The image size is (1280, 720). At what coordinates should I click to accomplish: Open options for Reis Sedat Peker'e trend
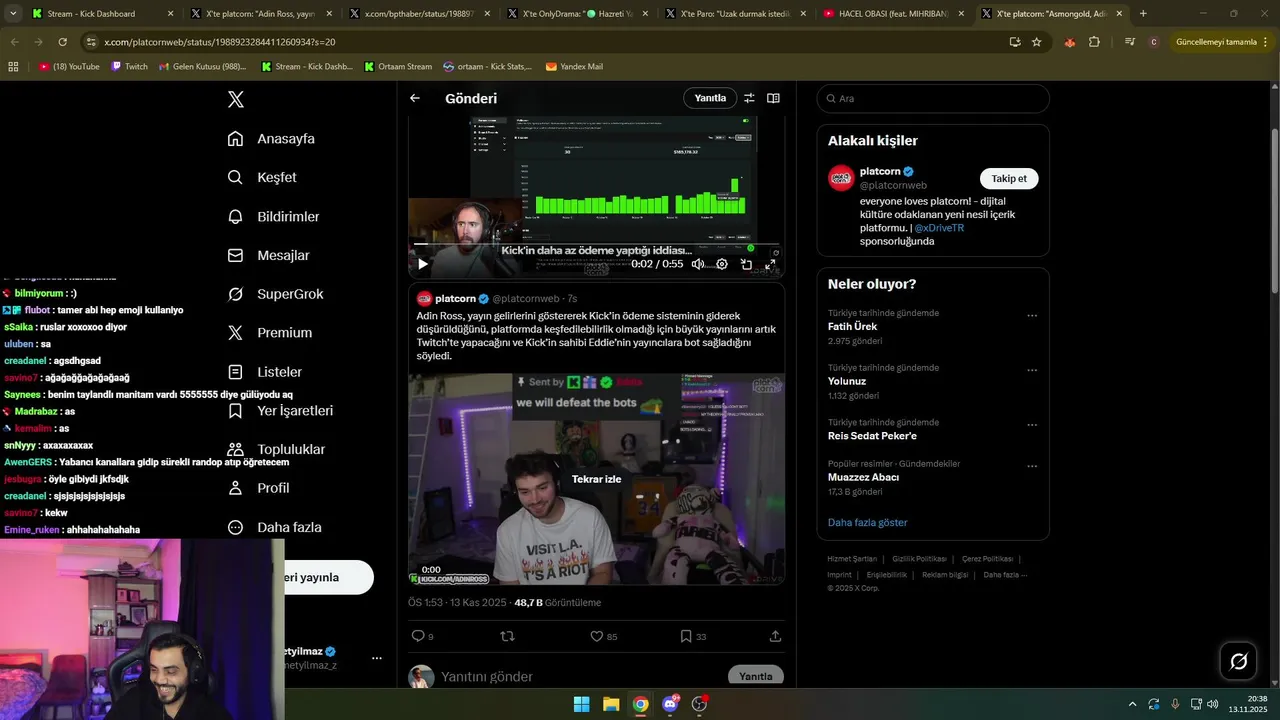[1032, 425]
